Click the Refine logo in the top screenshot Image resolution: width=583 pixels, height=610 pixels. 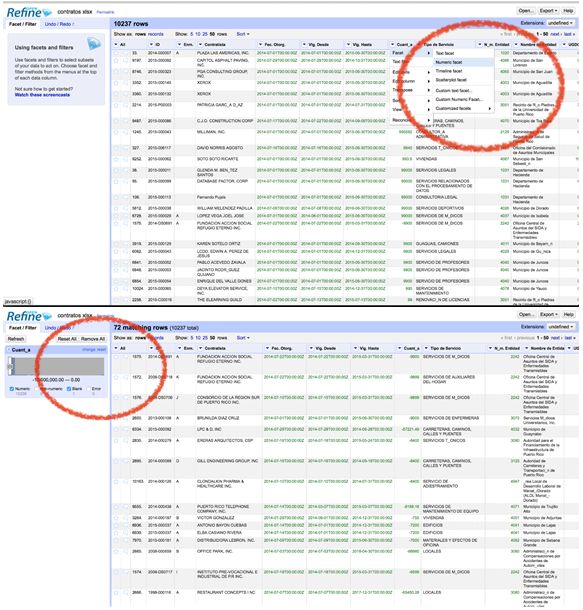pos(29,12)
